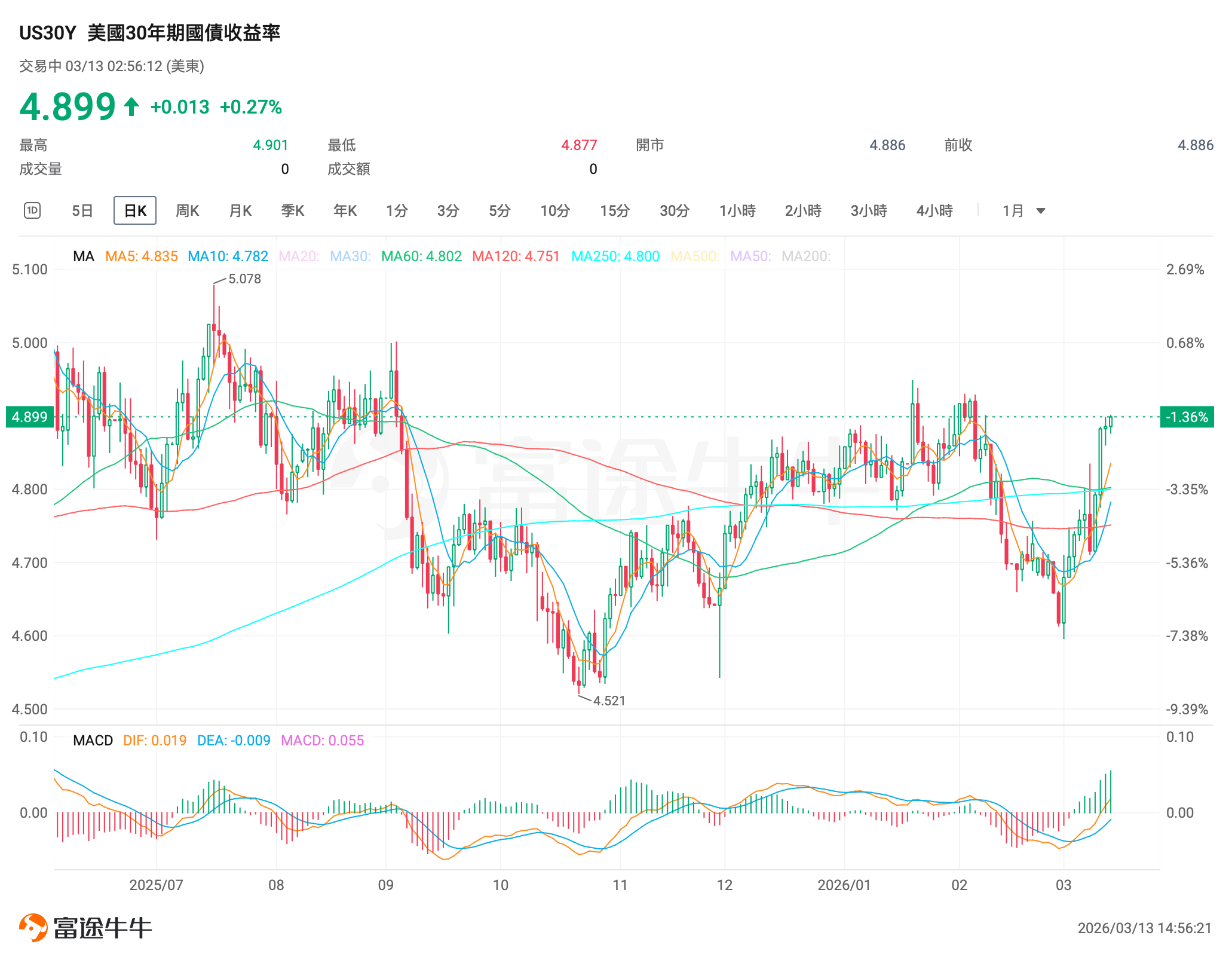Click the Futu bull logo icon
Image resolution: width=1232 pixels, height=960 pixels.
click(33, 927)
